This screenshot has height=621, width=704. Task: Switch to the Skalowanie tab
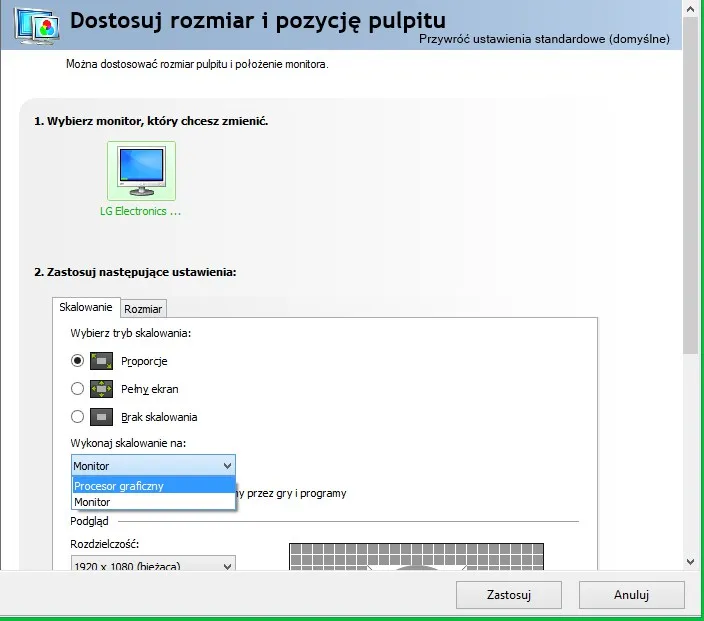pyautogui.click(x=86, y=307)
